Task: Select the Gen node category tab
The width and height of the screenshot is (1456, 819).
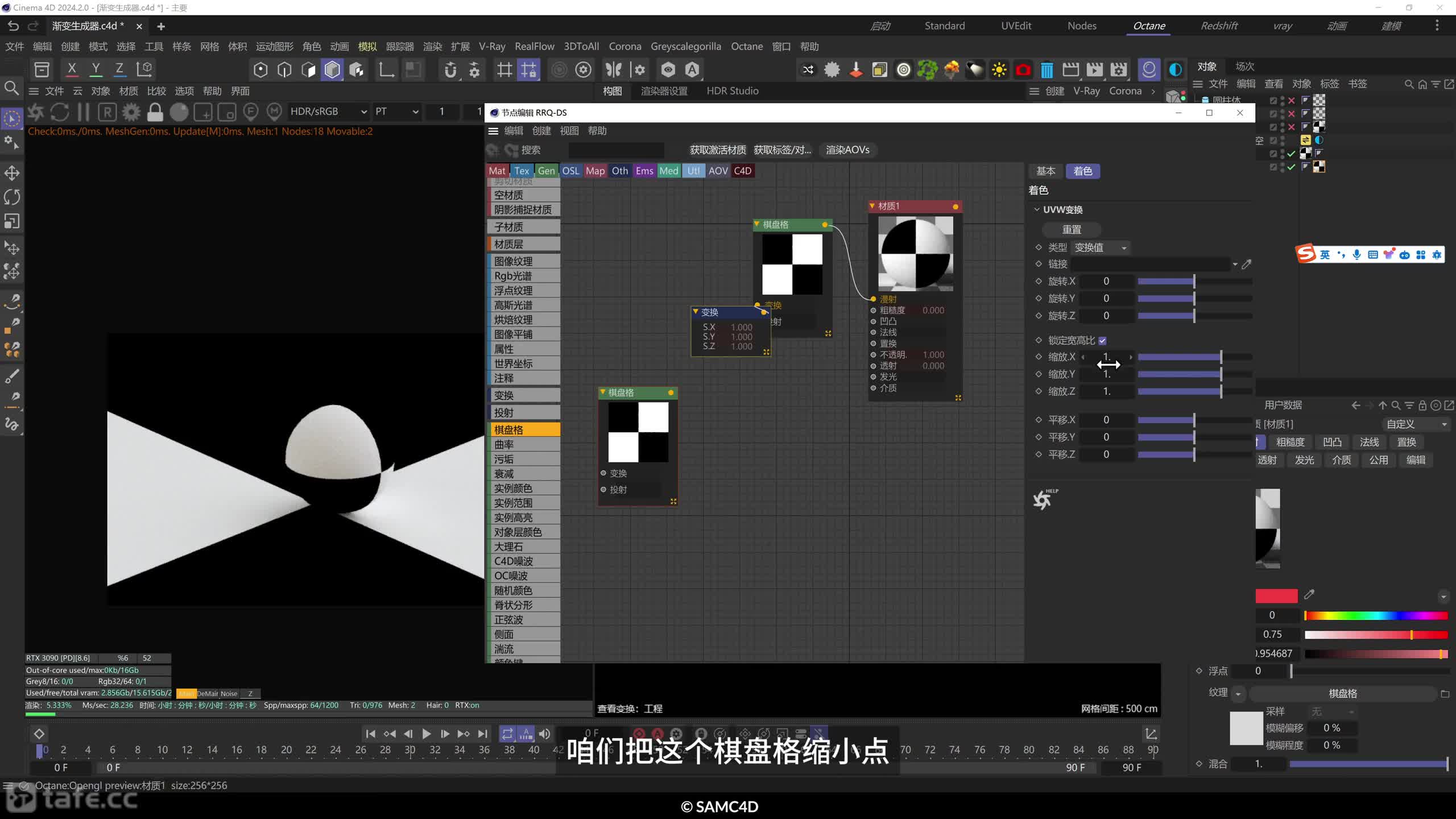Action: coord(546,171)
